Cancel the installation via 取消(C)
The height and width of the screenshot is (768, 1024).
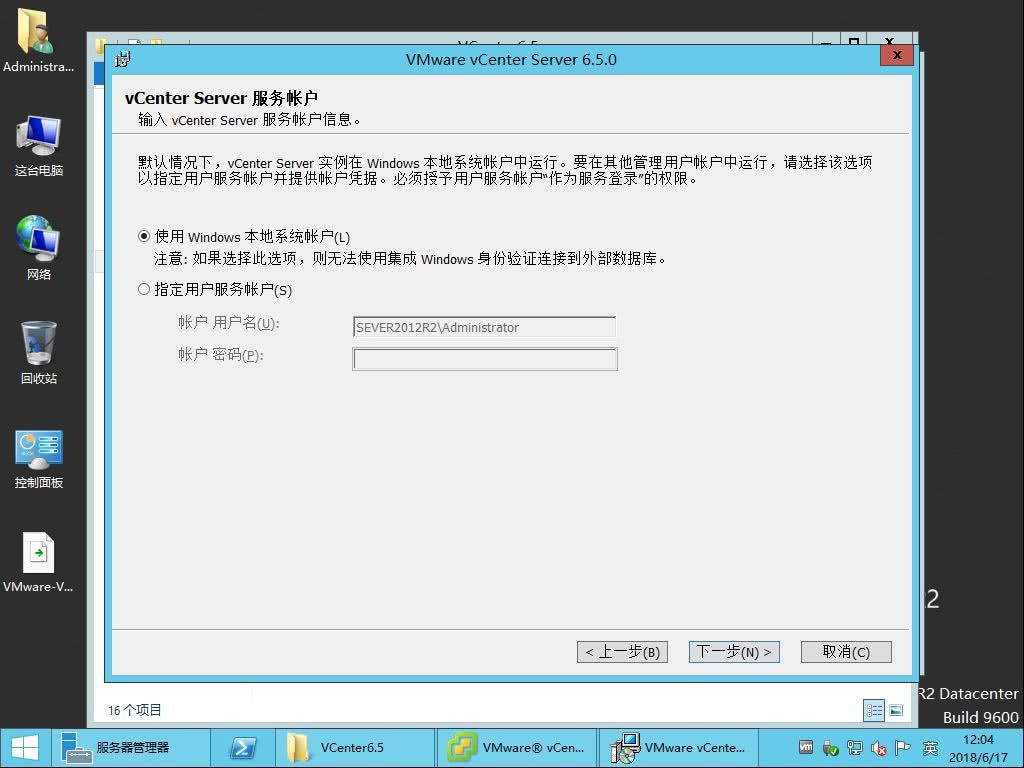tap(845, 651)
